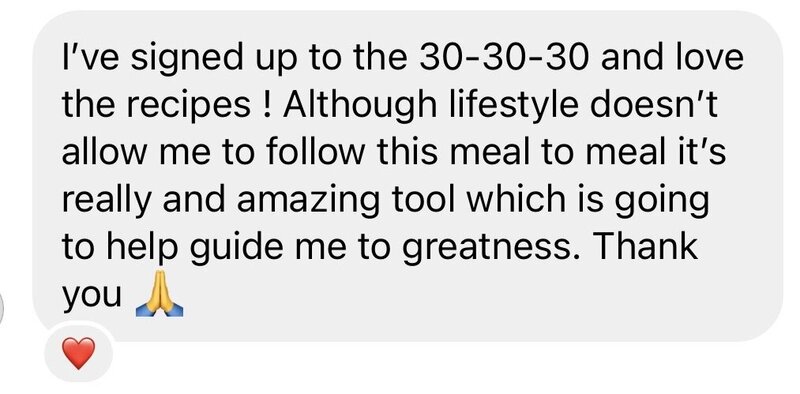Select the word "Thank" on the fifth line
800x394 pixels.
(643, 245)
